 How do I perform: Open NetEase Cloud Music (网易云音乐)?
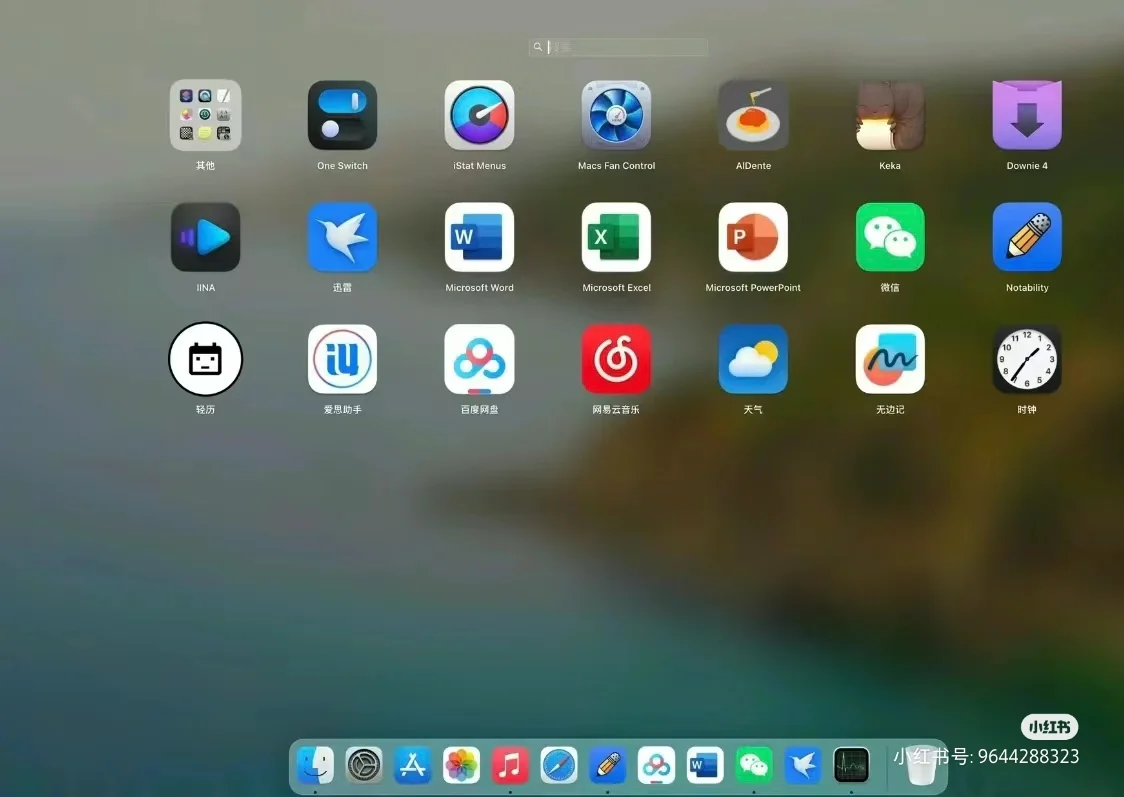click(616, 359)
